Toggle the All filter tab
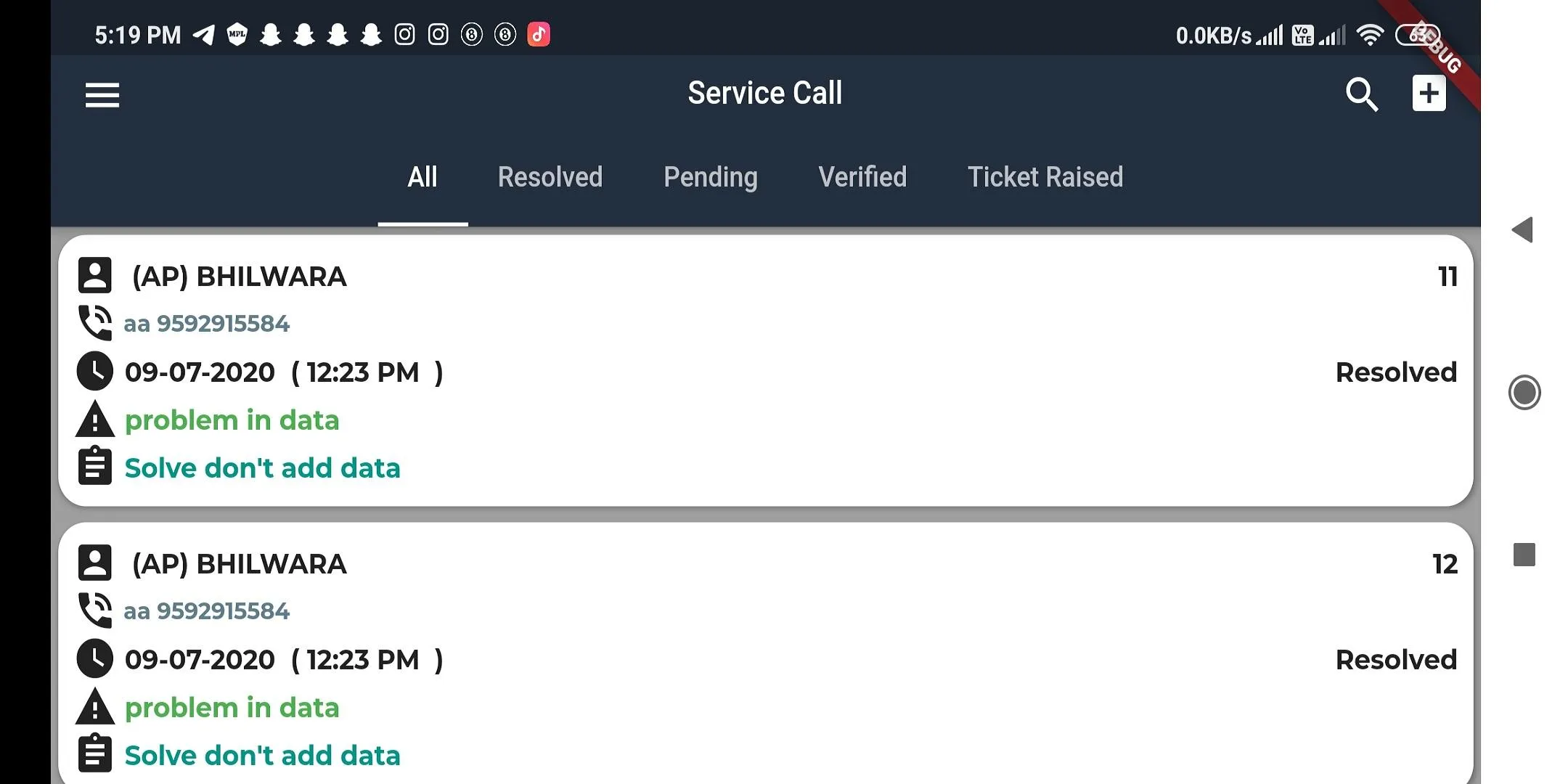This screenshot has height=784, width=1568. click(x=423, y=176)
